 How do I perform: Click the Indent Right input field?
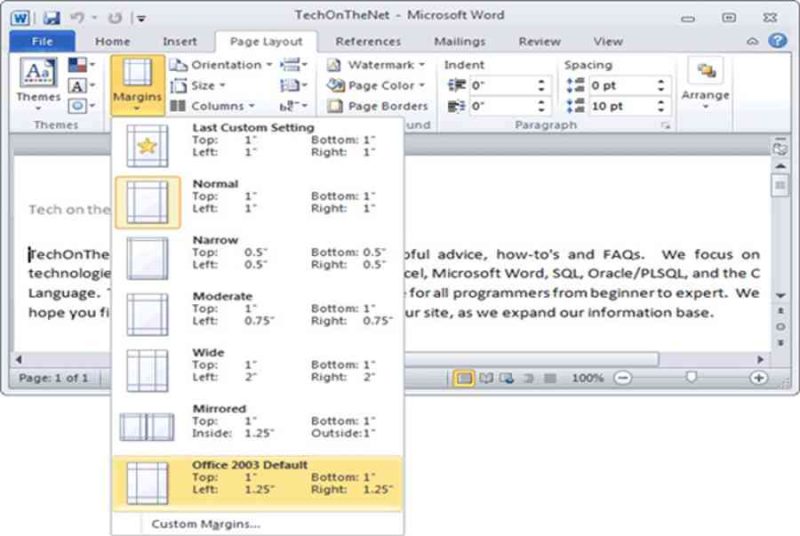coord(501,106)
